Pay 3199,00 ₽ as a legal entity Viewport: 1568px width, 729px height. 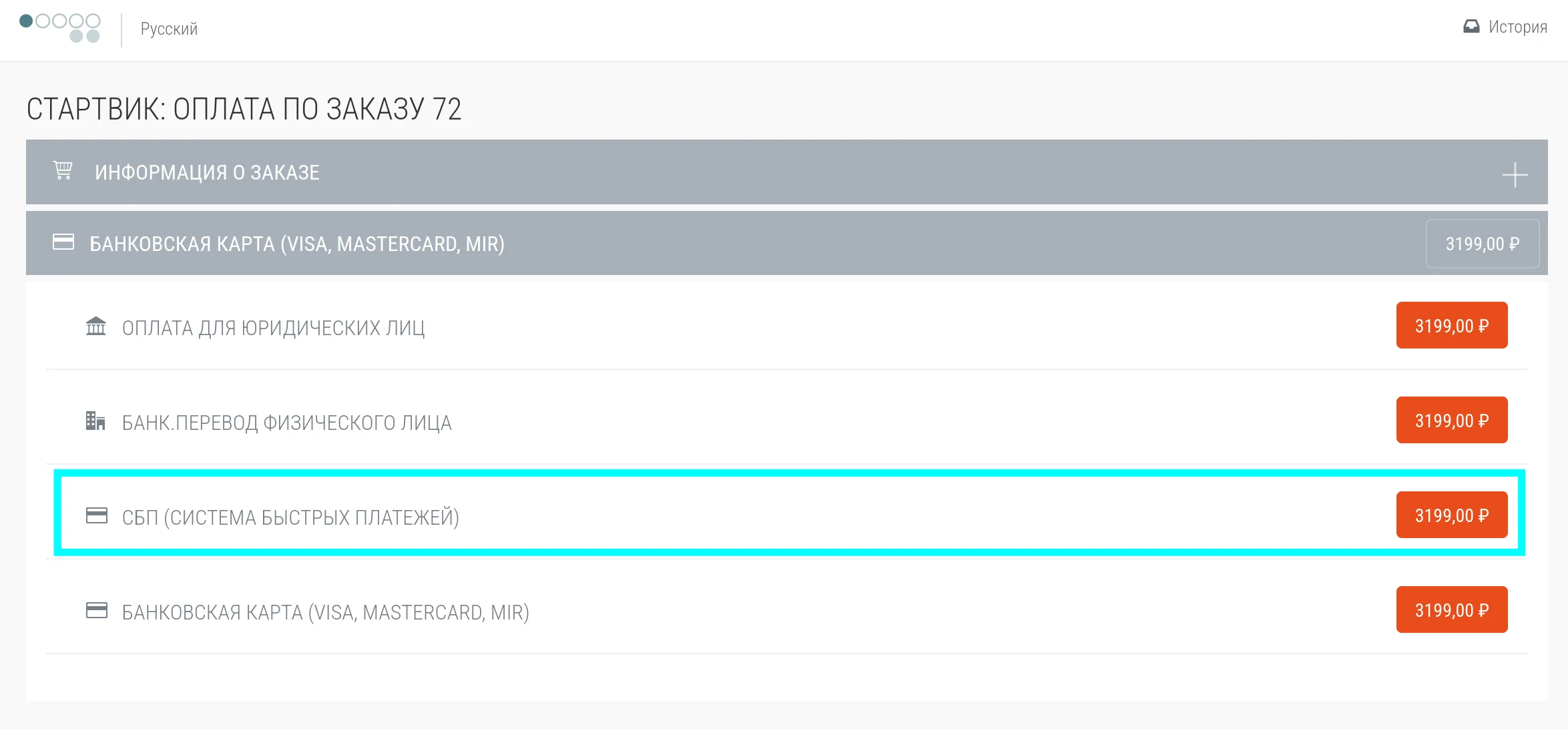tap(1451, 326)
